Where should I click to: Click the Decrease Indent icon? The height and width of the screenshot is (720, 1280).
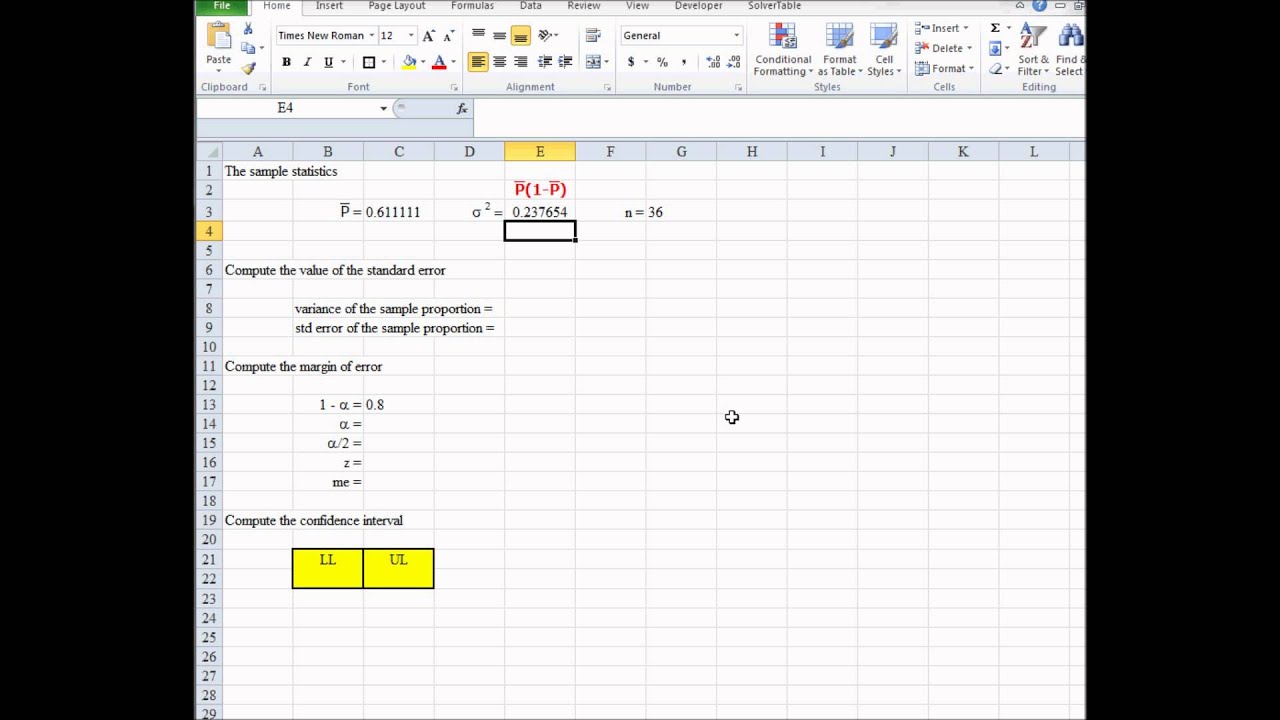[545, 62]
